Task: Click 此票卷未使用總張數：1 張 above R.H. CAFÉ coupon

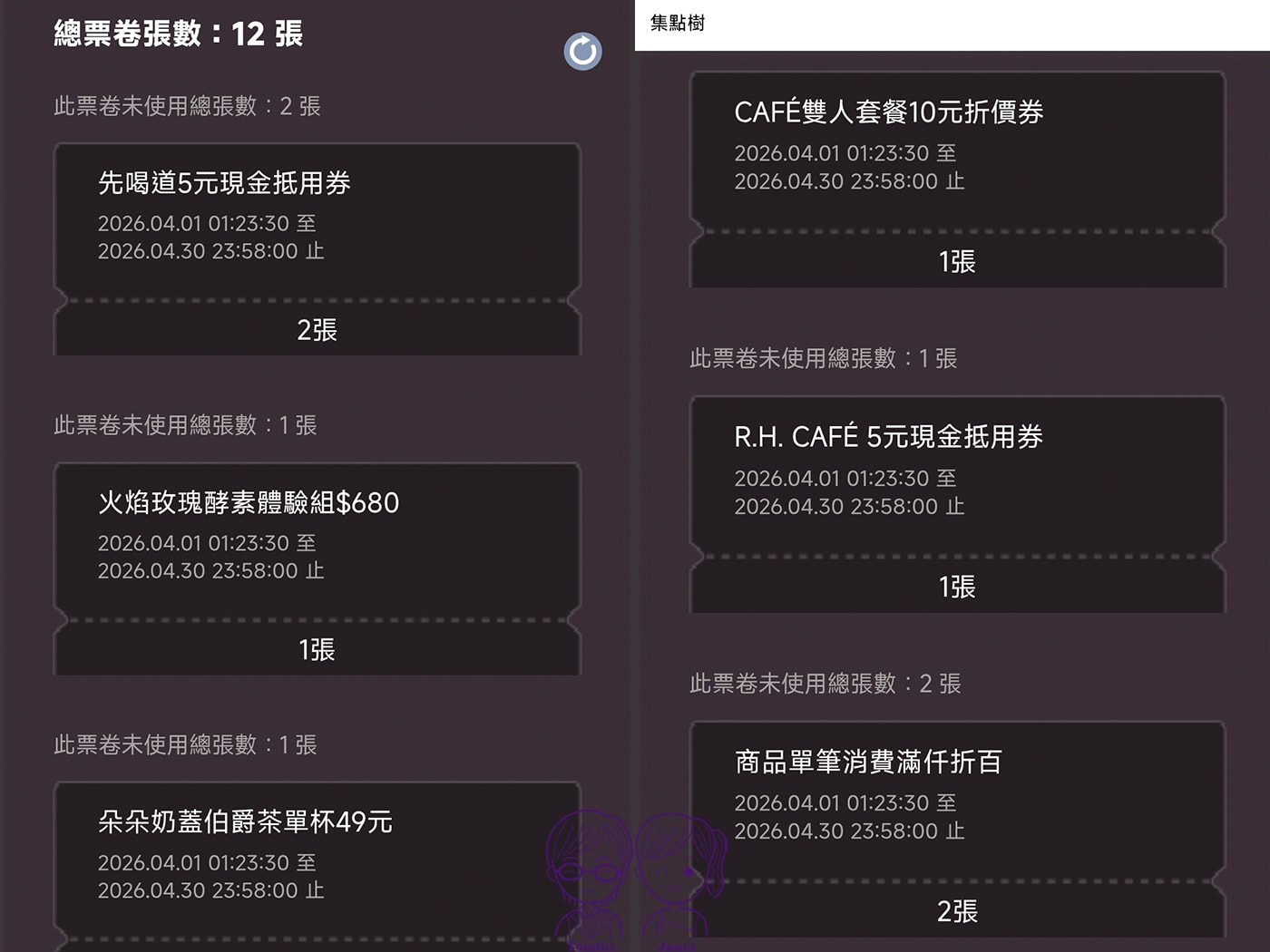Action: click(824, 358)
